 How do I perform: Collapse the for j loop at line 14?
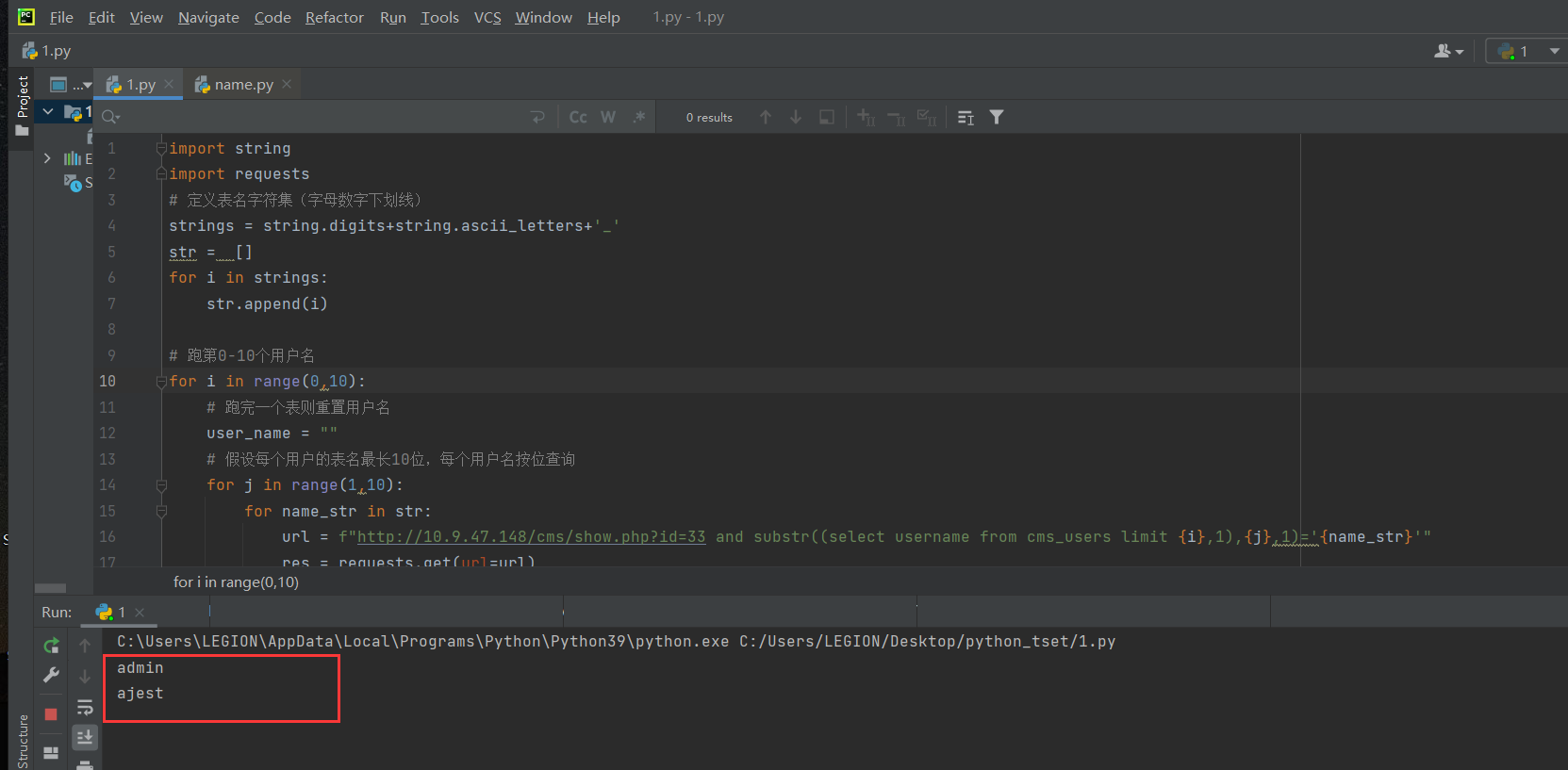pos(161,484)
